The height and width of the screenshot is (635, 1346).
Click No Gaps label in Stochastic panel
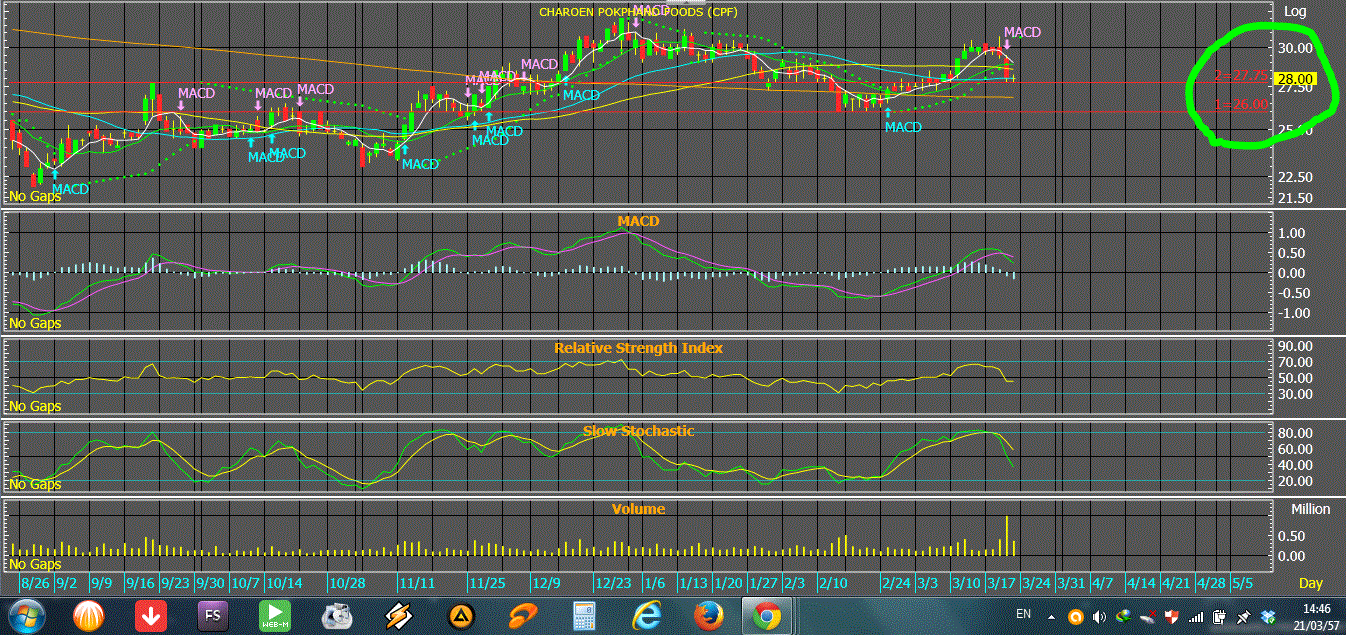tap(35, 484)
